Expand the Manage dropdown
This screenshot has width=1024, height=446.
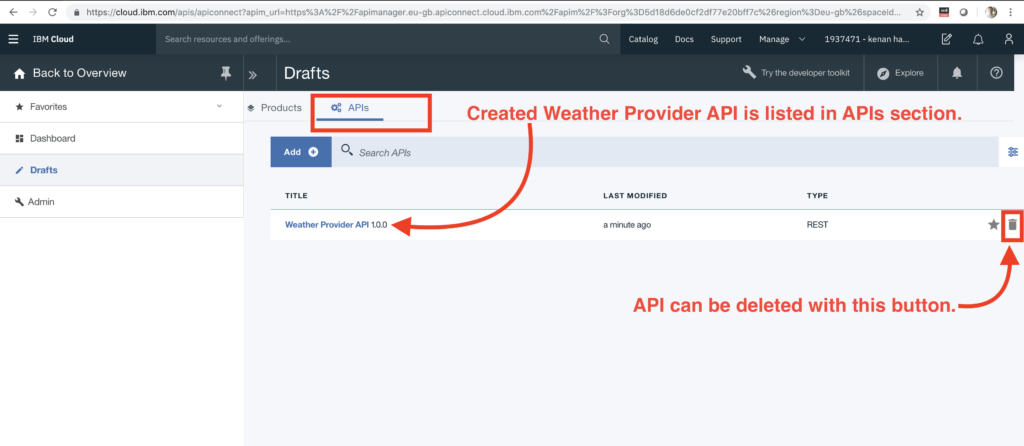(x=782, y=39)
